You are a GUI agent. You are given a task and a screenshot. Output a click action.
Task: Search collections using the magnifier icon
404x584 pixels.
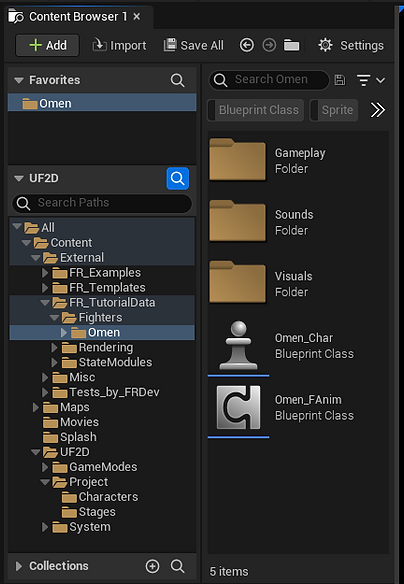tap(177, 566)
